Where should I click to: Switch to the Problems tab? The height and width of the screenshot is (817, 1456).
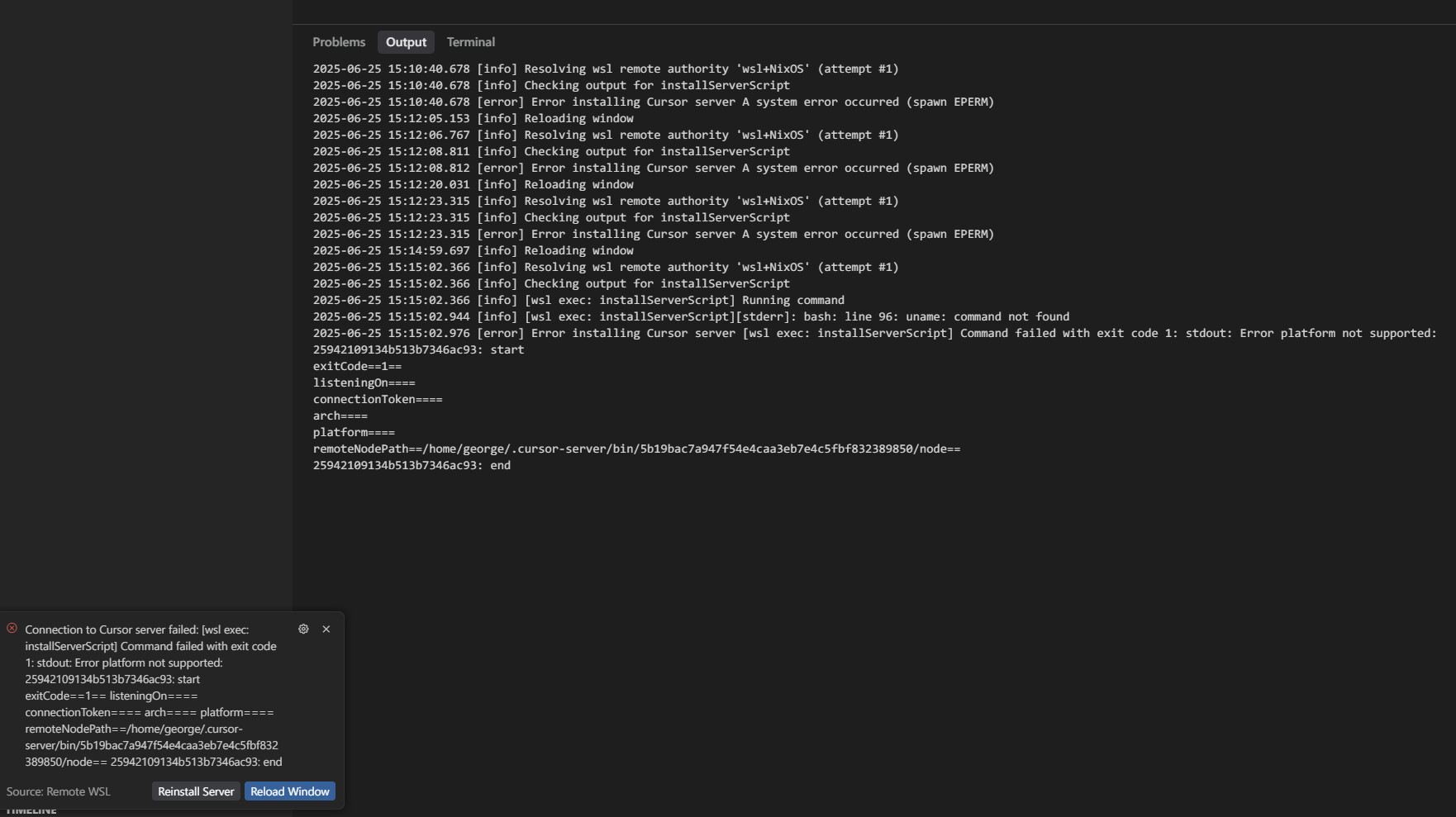coord(339,41)
